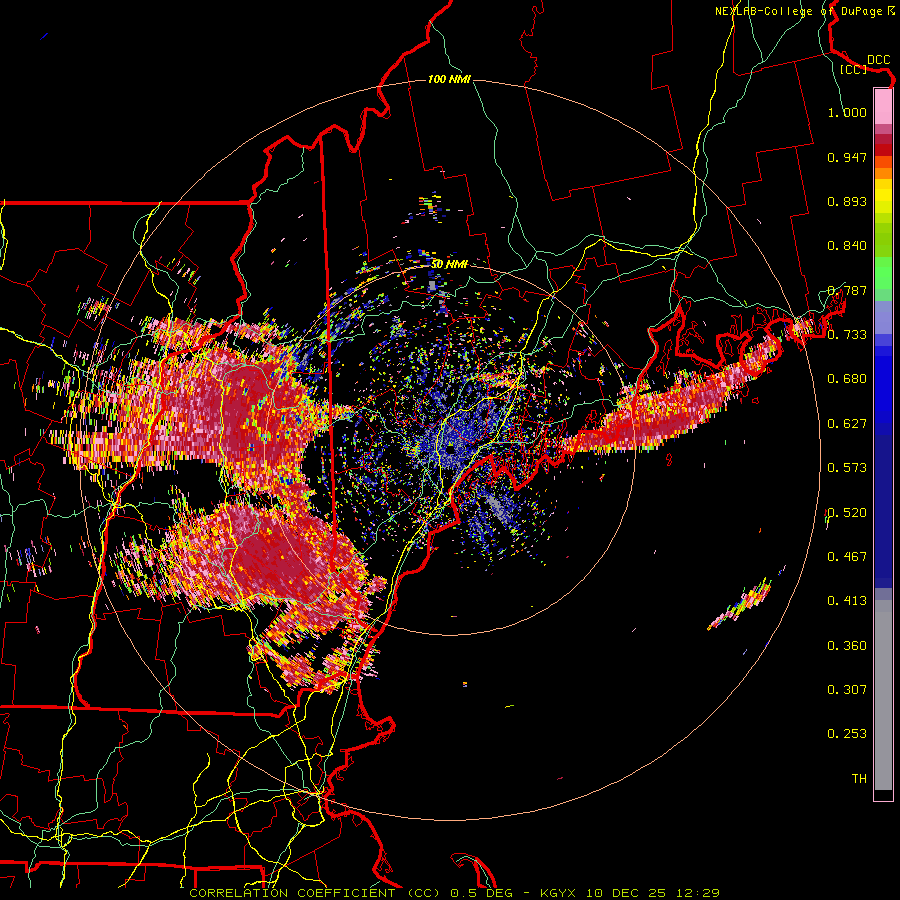Image resolution: width=900 pixels, height=900 pixels.
Task: Select the 0.467 scale value
Action: pyautogui.click(x=847, y=557)
